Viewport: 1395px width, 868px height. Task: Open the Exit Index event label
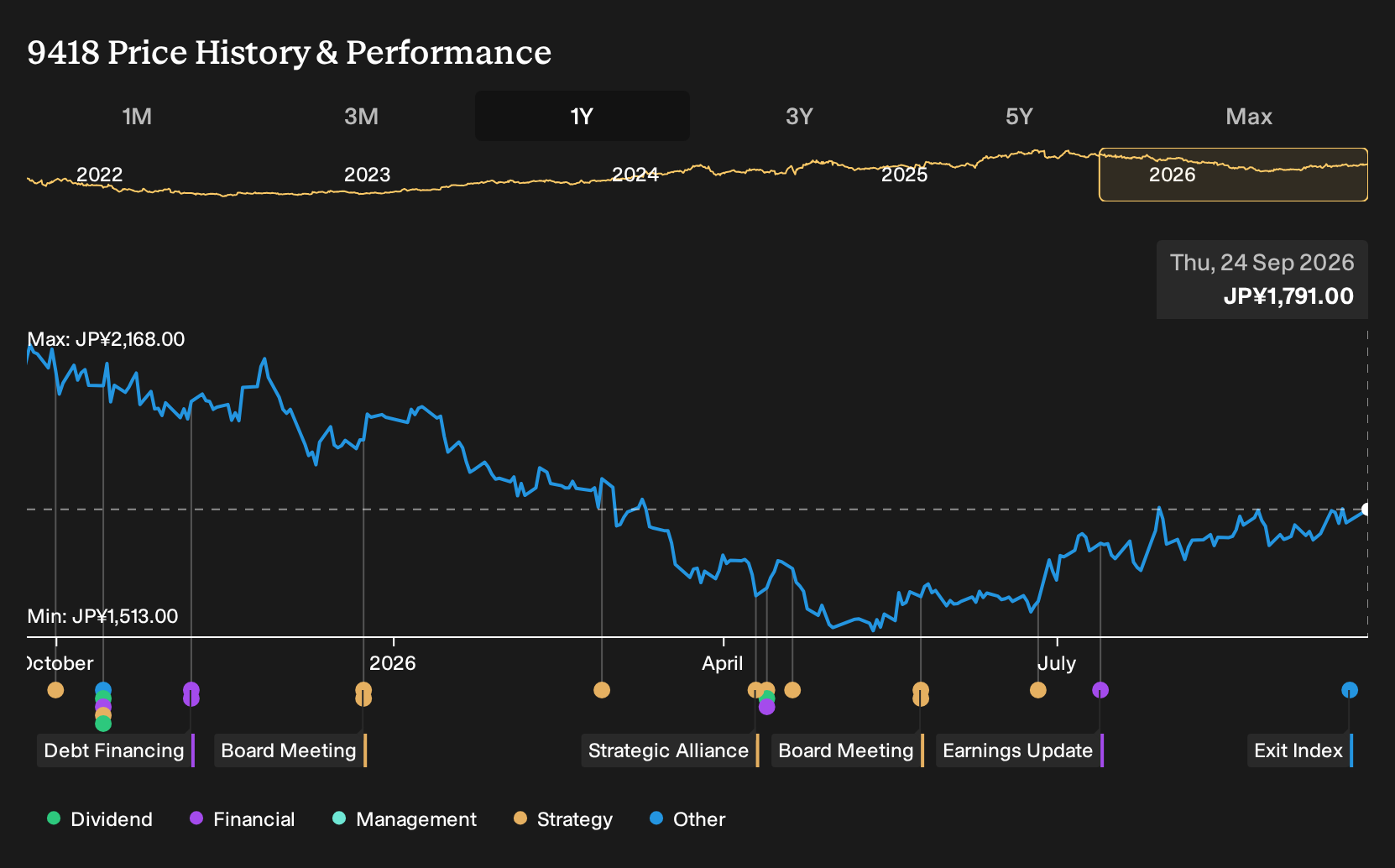tap(1299, 750)
